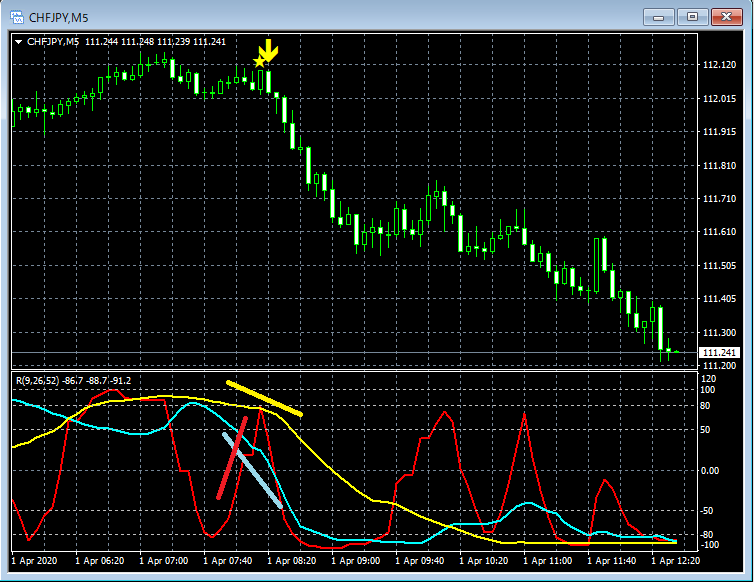Click the 111.200 price scale label
This screenshot has width=754, height=582.
719,366
